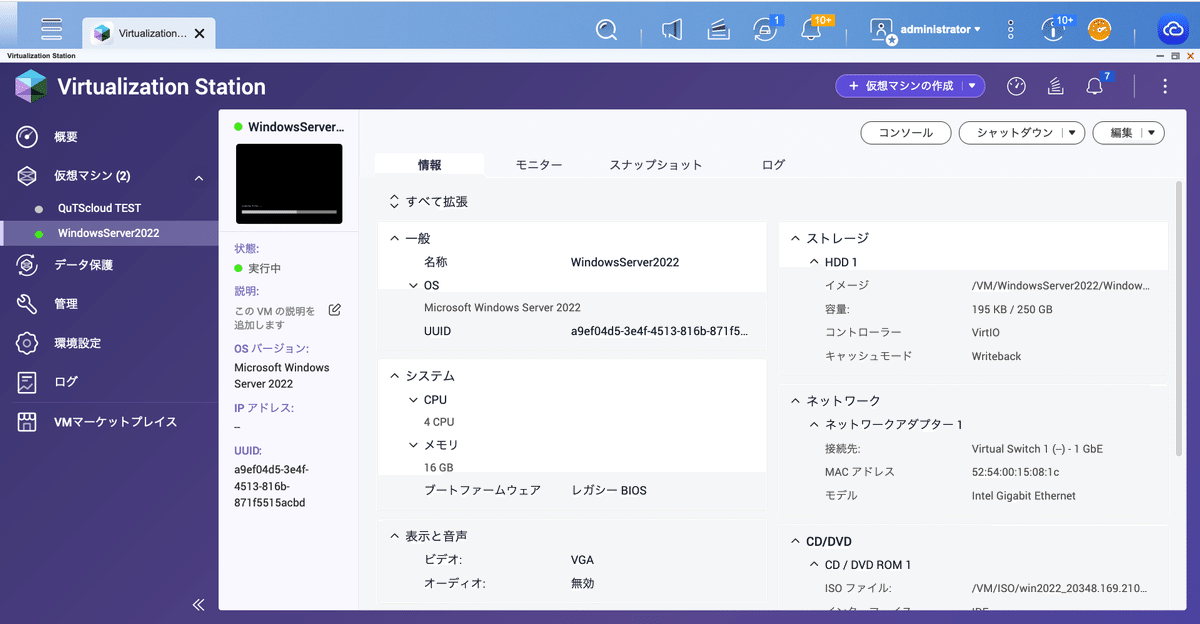Image resolution: width=1200 pixels, height=624 pixels.
Task: Click the レガシー BIOS value
Action: [609, 491]
